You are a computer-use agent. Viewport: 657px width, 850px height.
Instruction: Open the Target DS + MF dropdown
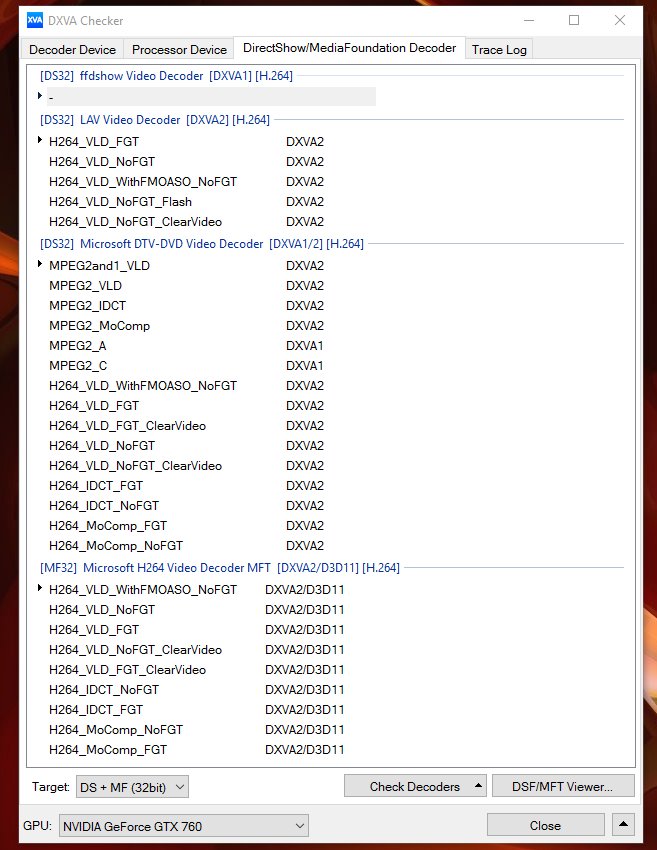[132, 787]
